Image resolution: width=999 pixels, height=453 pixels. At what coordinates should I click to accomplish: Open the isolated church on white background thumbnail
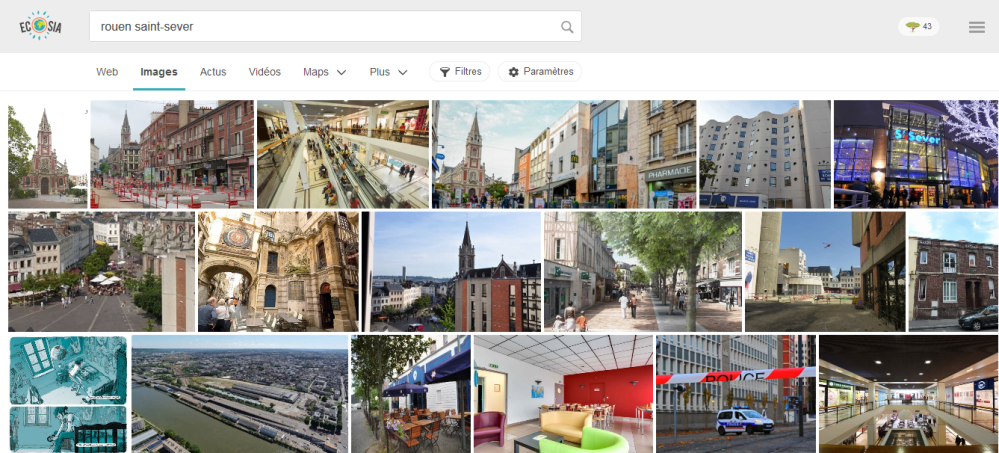[x=47, y=154]
